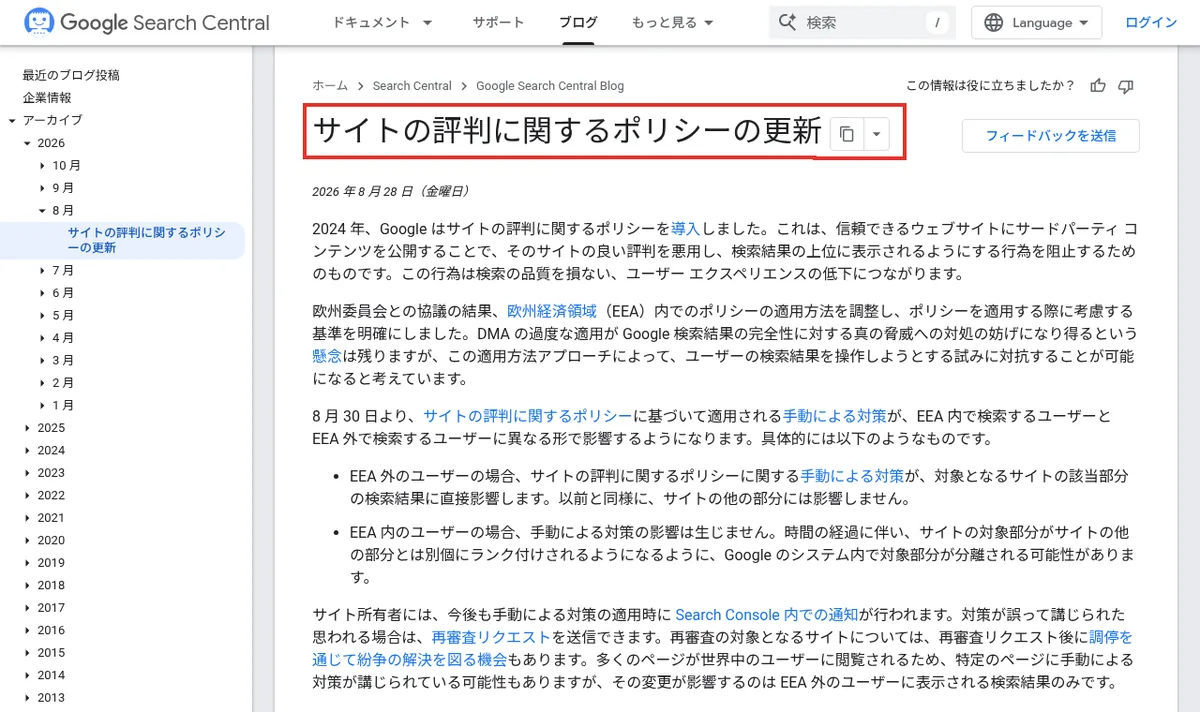Screen dimensions: 1200x712
Task: Expand the 10 月 archive month
Action: coord(42,166)
